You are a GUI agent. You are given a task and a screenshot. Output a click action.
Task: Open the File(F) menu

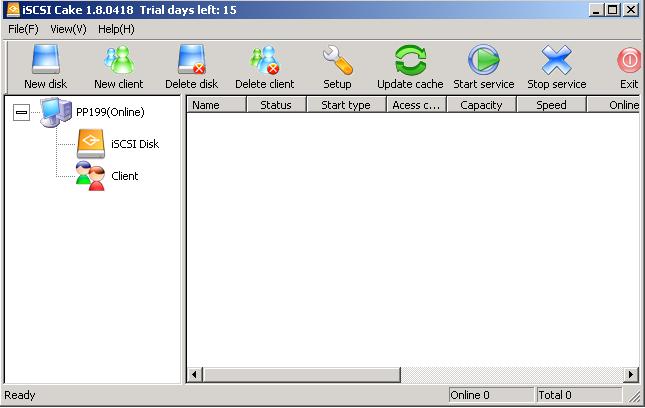coord(23,29)
